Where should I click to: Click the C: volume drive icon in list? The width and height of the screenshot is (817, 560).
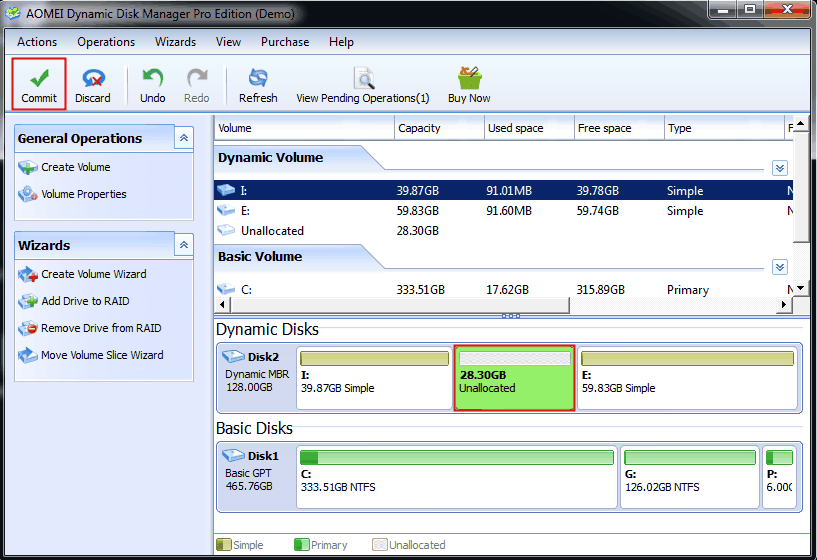click(x=226, y=289)
